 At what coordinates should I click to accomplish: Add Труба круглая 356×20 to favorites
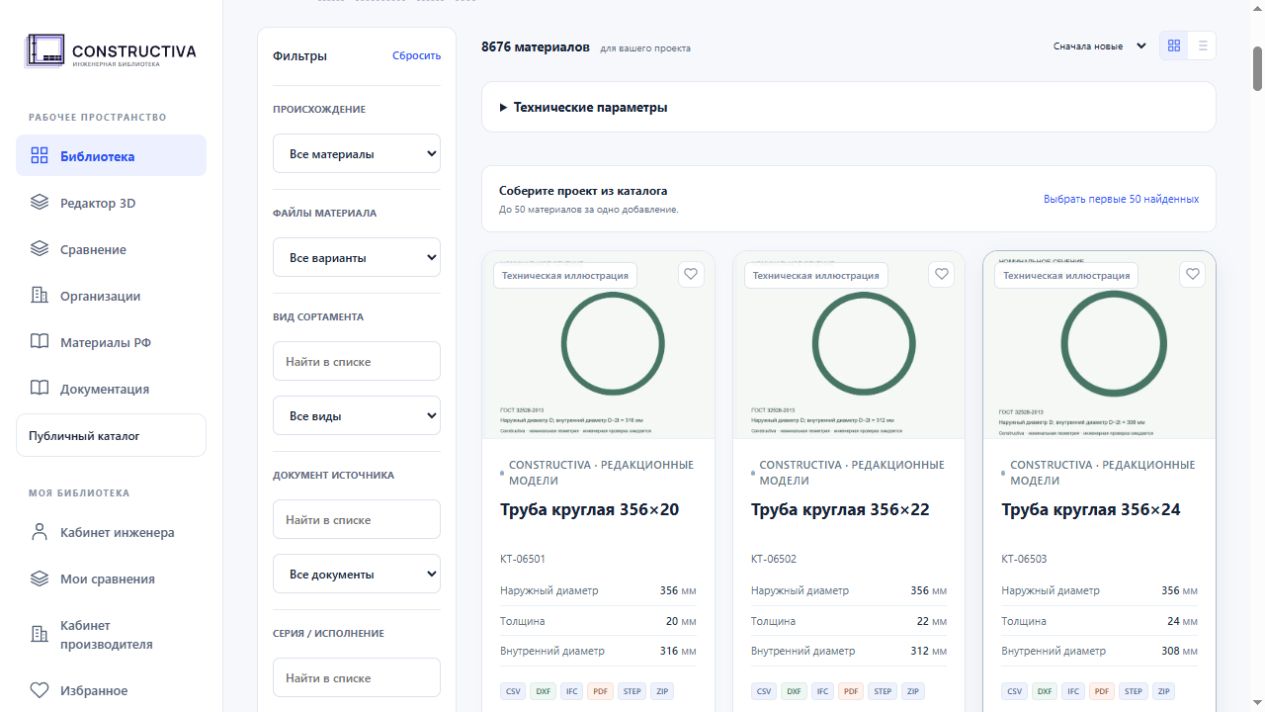[x=691, y=274]
